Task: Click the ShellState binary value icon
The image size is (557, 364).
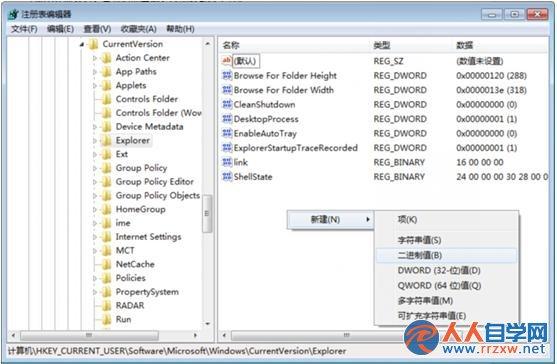Action: coord(227,176)
